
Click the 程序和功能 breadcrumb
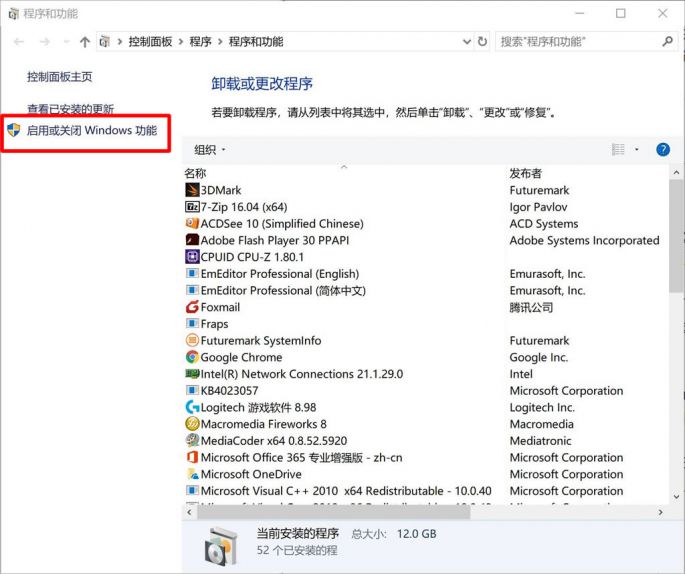pyautogui.click(x=256, y=42)
